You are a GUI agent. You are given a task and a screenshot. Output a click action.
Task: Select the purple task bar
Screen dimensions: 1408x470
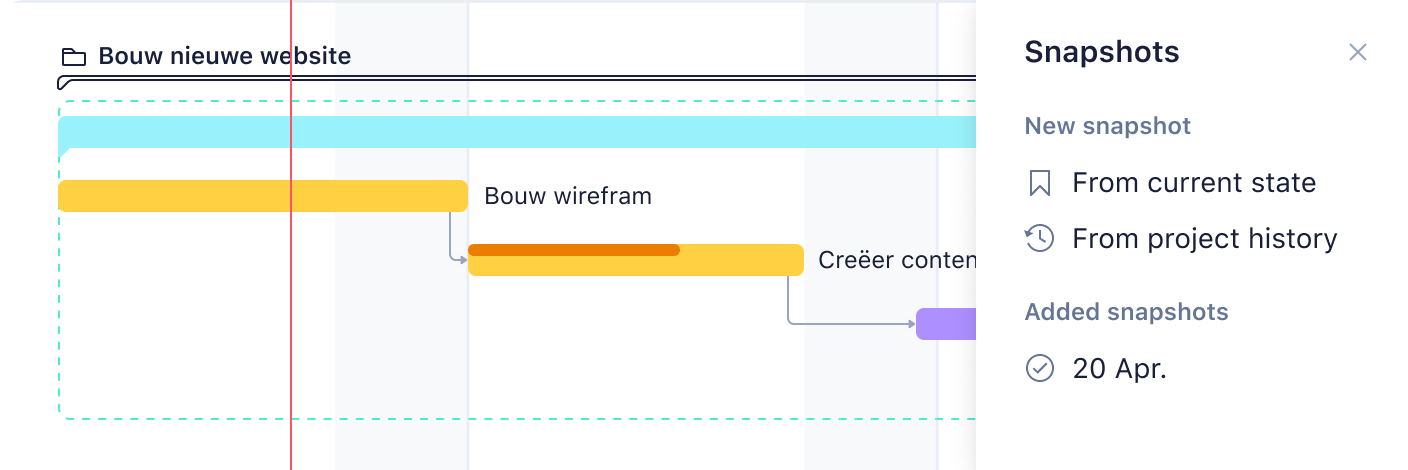946,324
